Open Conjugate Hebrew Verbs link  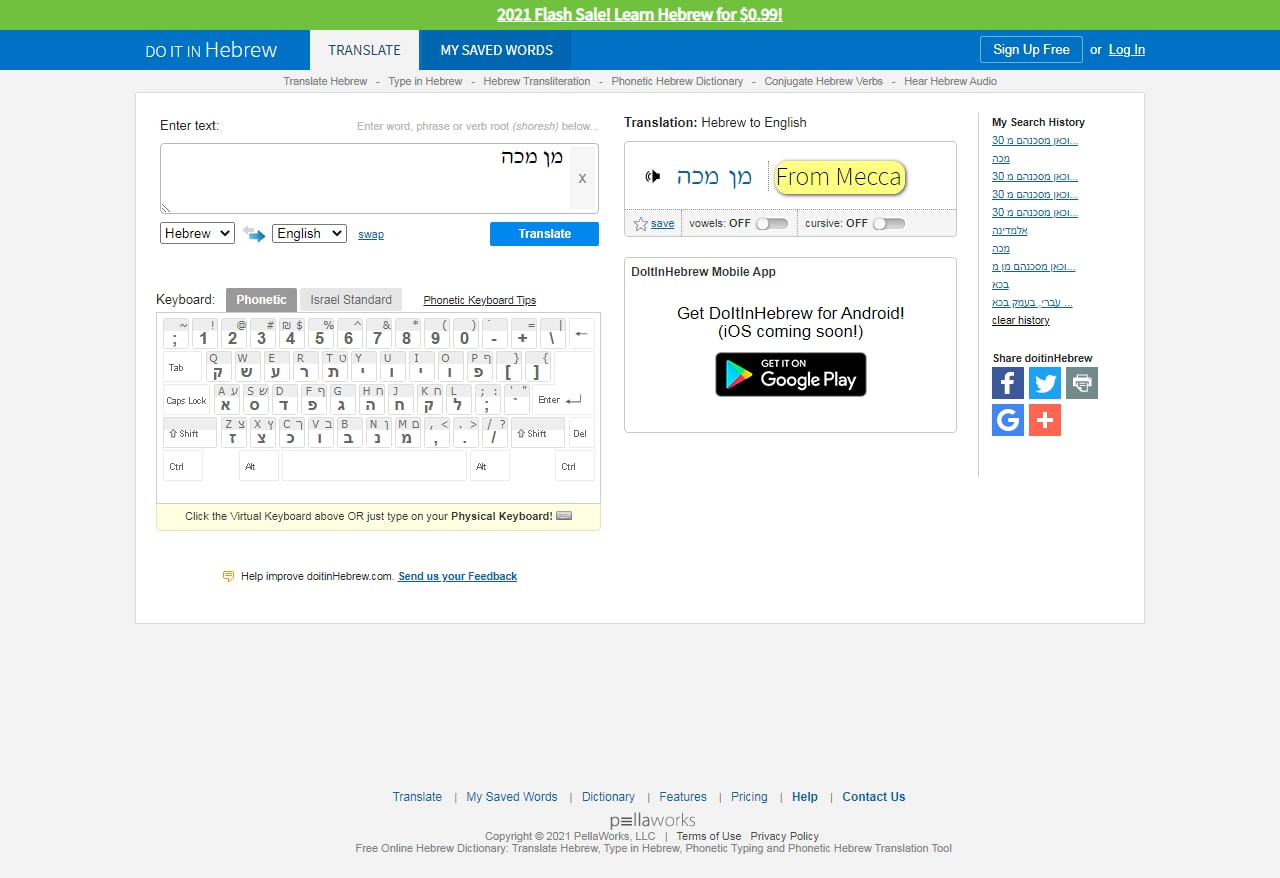(823, 81)
